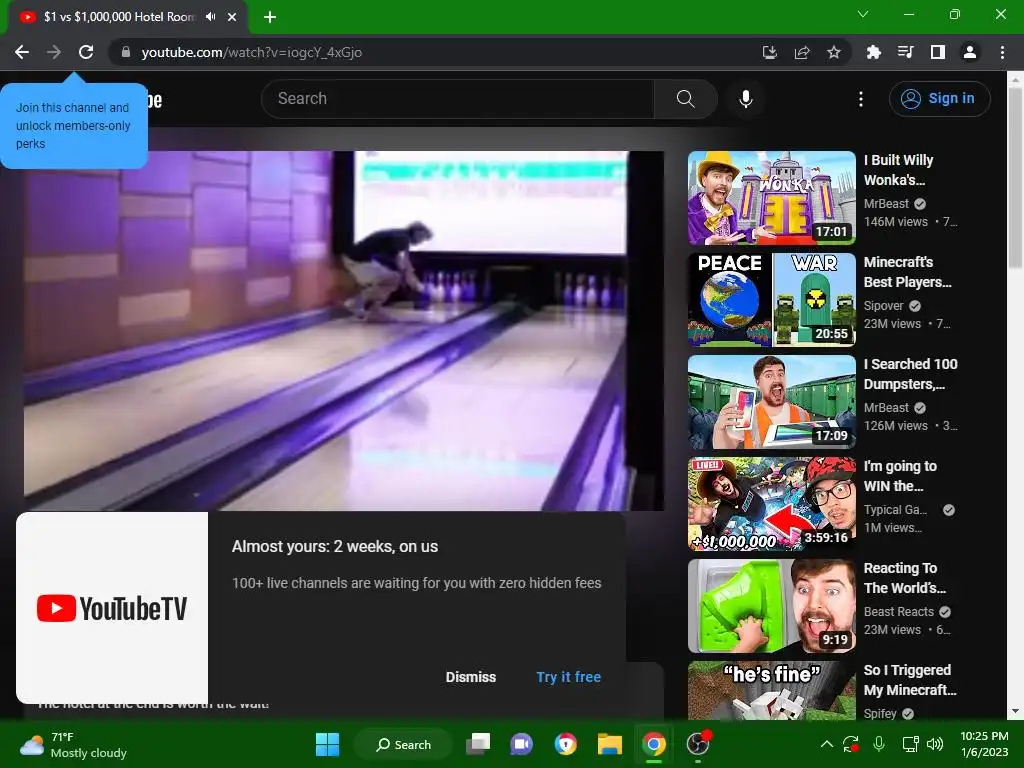Open Task View on the taskbar

point(479,744)
